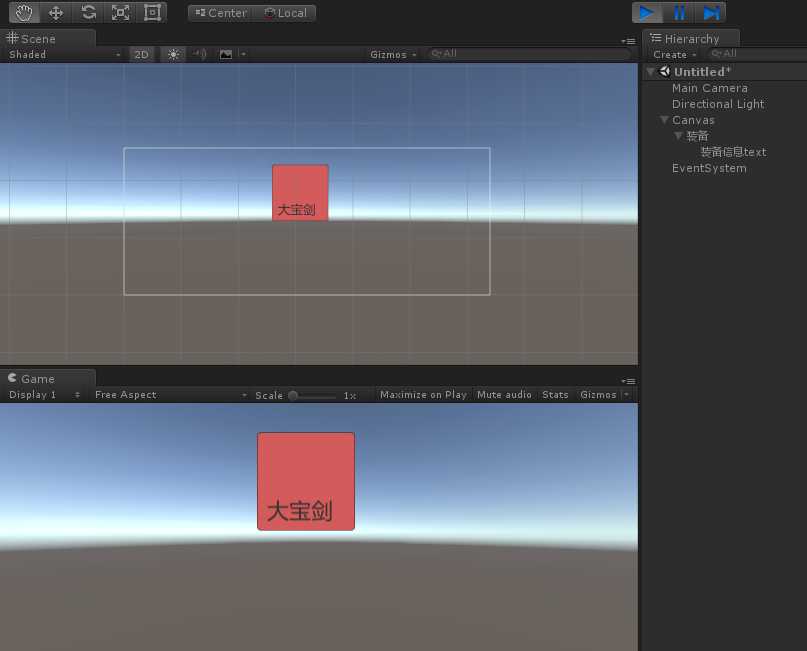Open Game view Gizmos dropdown arrow
Viewport: 807px width, 651px height.
pyautogui.click(x=626, y=395)
